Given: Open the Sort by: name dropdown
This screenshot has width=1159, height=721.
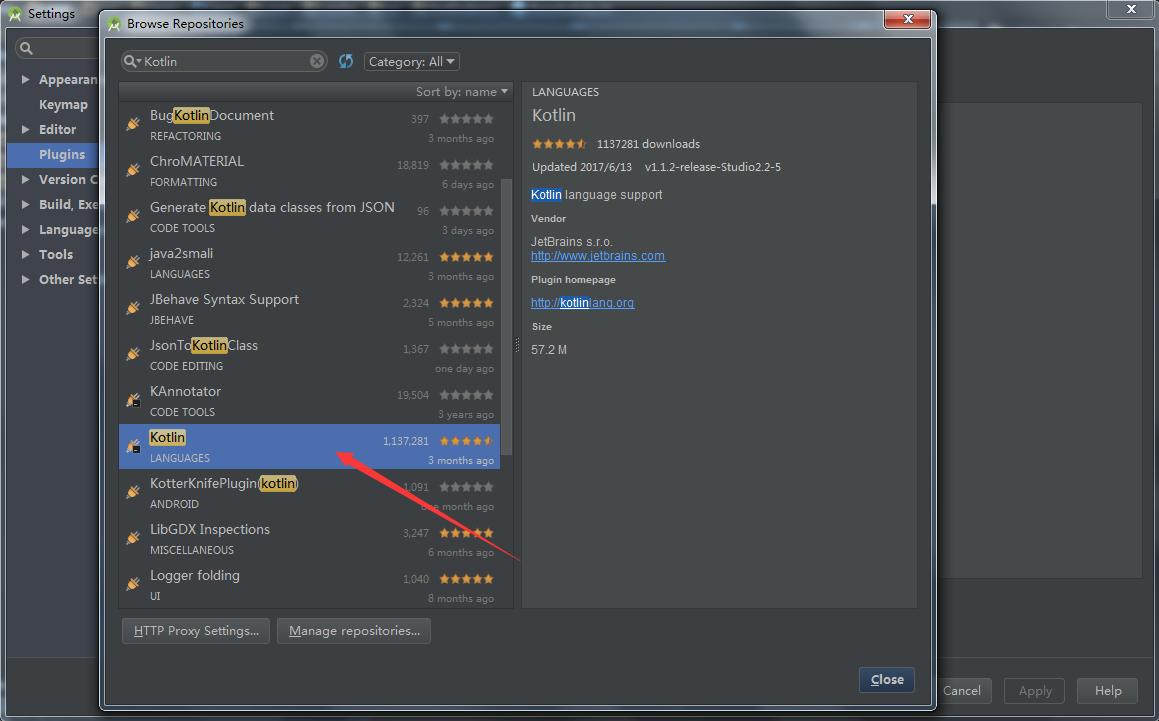Looking at the screenshot, I should pos(462,92).
